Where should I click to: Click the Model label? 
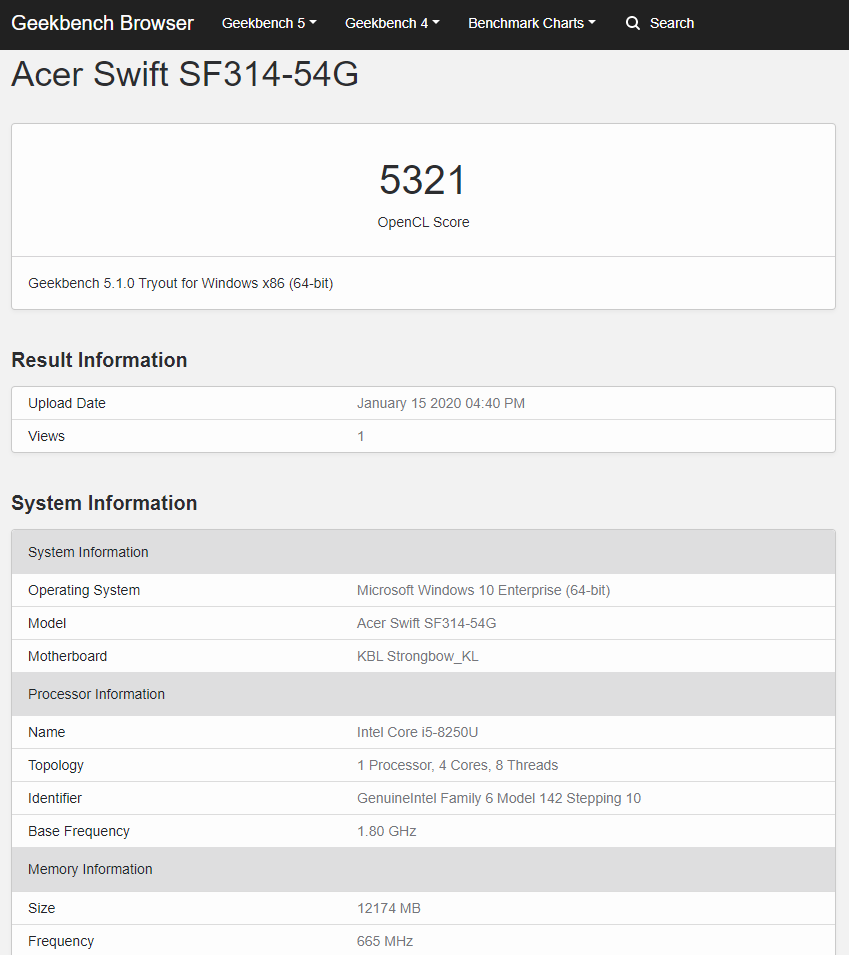click(x=47, y=623)
